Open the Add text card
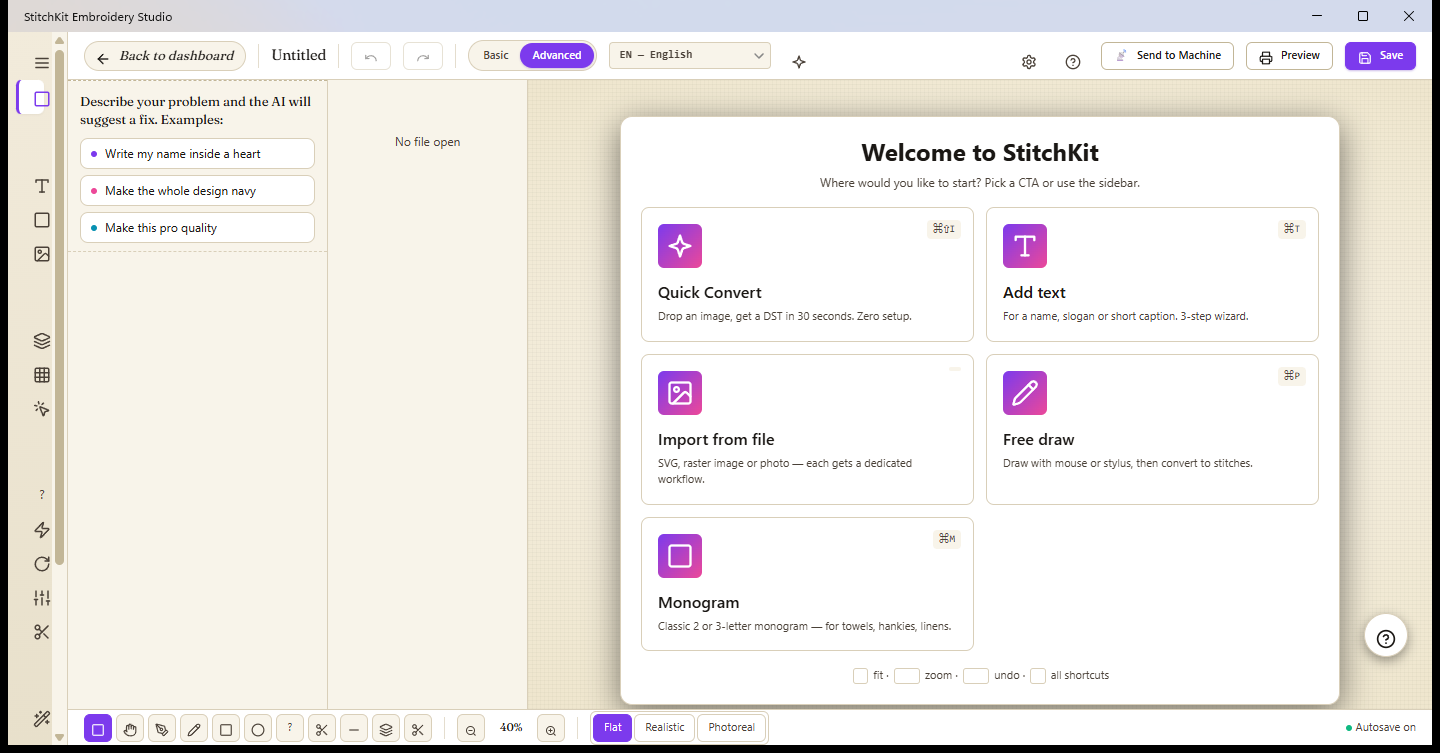Viewport: 1440px width, 753px height. click(x=1152, y=275)
